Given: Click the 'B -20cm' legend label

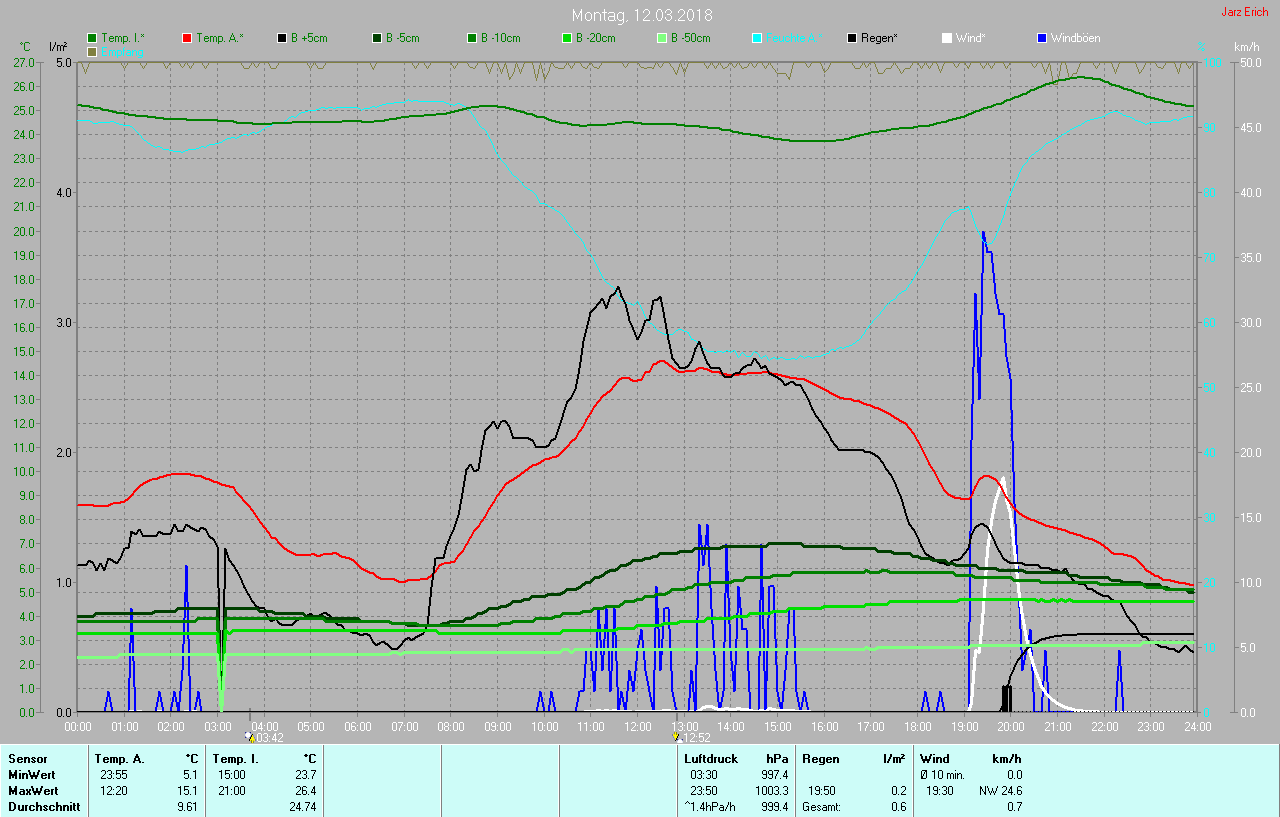Looking at the screenshot, I should (596, 38).
